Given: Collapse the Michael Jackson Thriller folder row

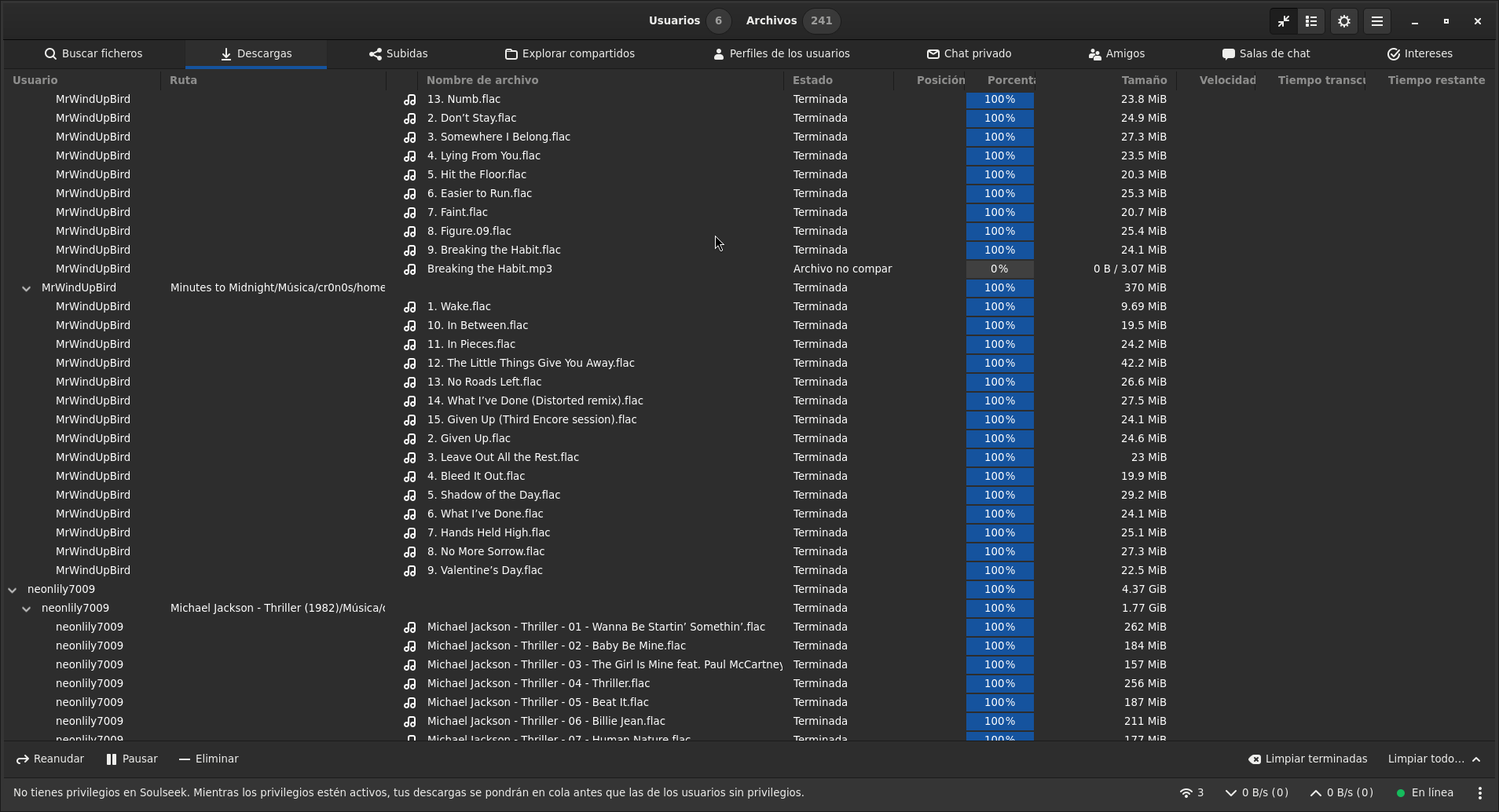Looking at the screenshot, I should pyautogui.click(x=26, y=609).
